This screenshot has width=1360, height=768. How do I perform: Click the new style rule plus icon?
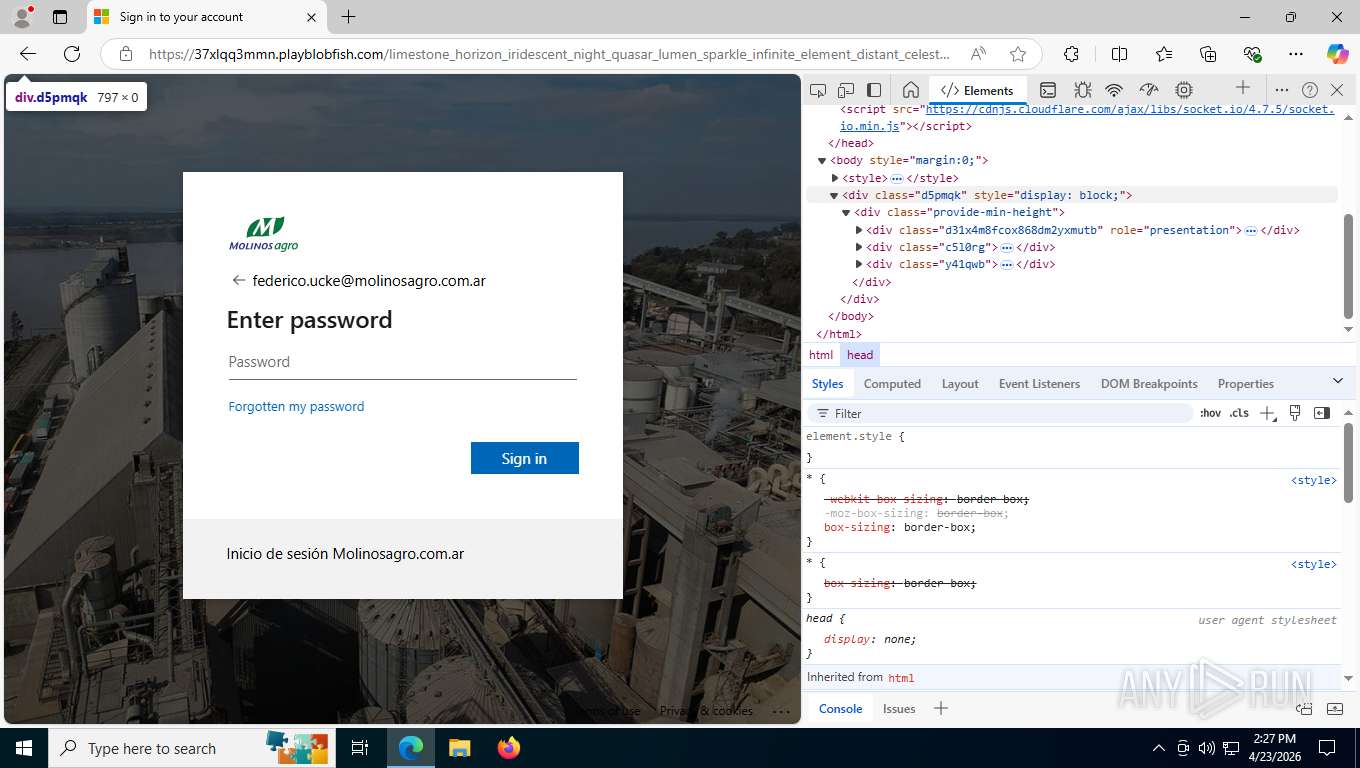[1268, 413]
